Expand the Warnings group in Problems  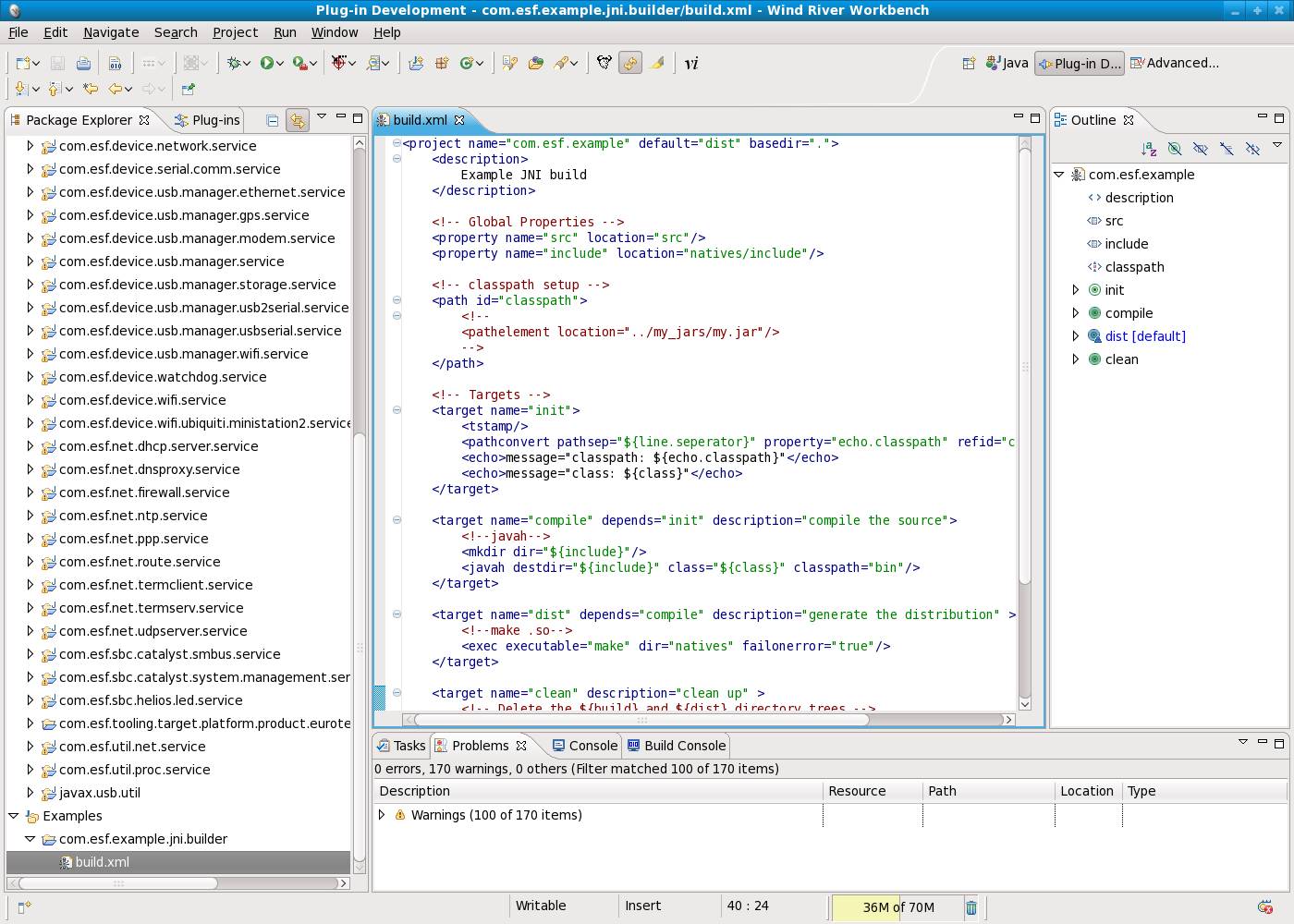[x=382, y=815]
